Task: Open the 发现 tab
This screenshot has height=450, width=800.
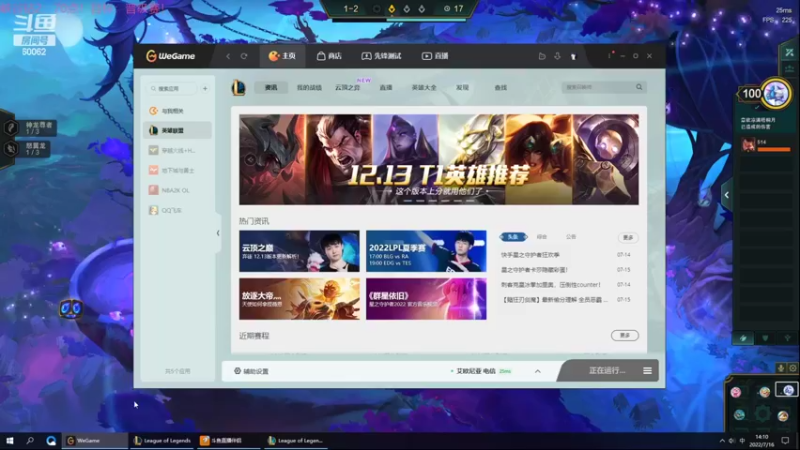Action: [x=462, y=88]
